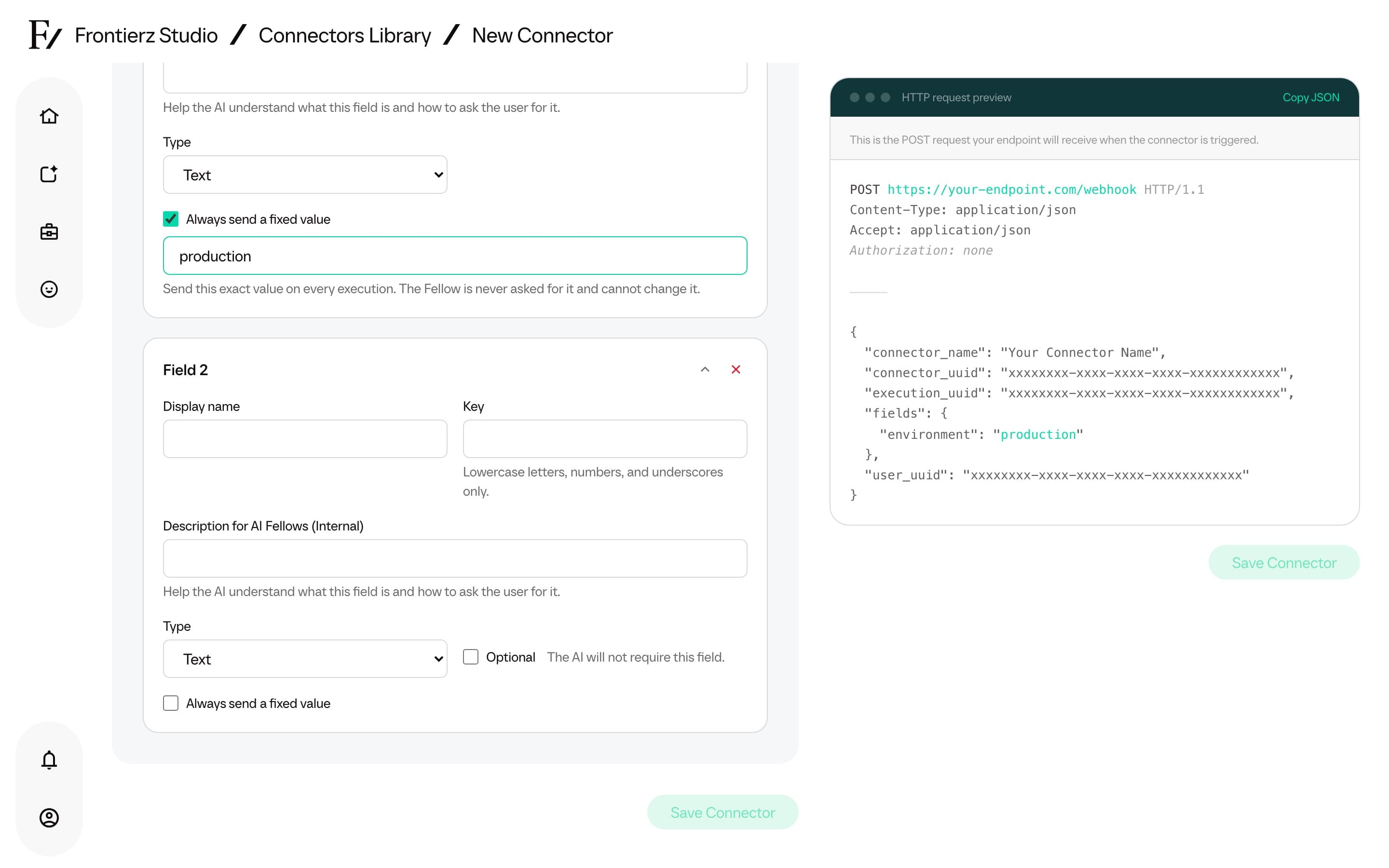
Task: Click Save Connector below the request preview
Action: click(1284, 563)
